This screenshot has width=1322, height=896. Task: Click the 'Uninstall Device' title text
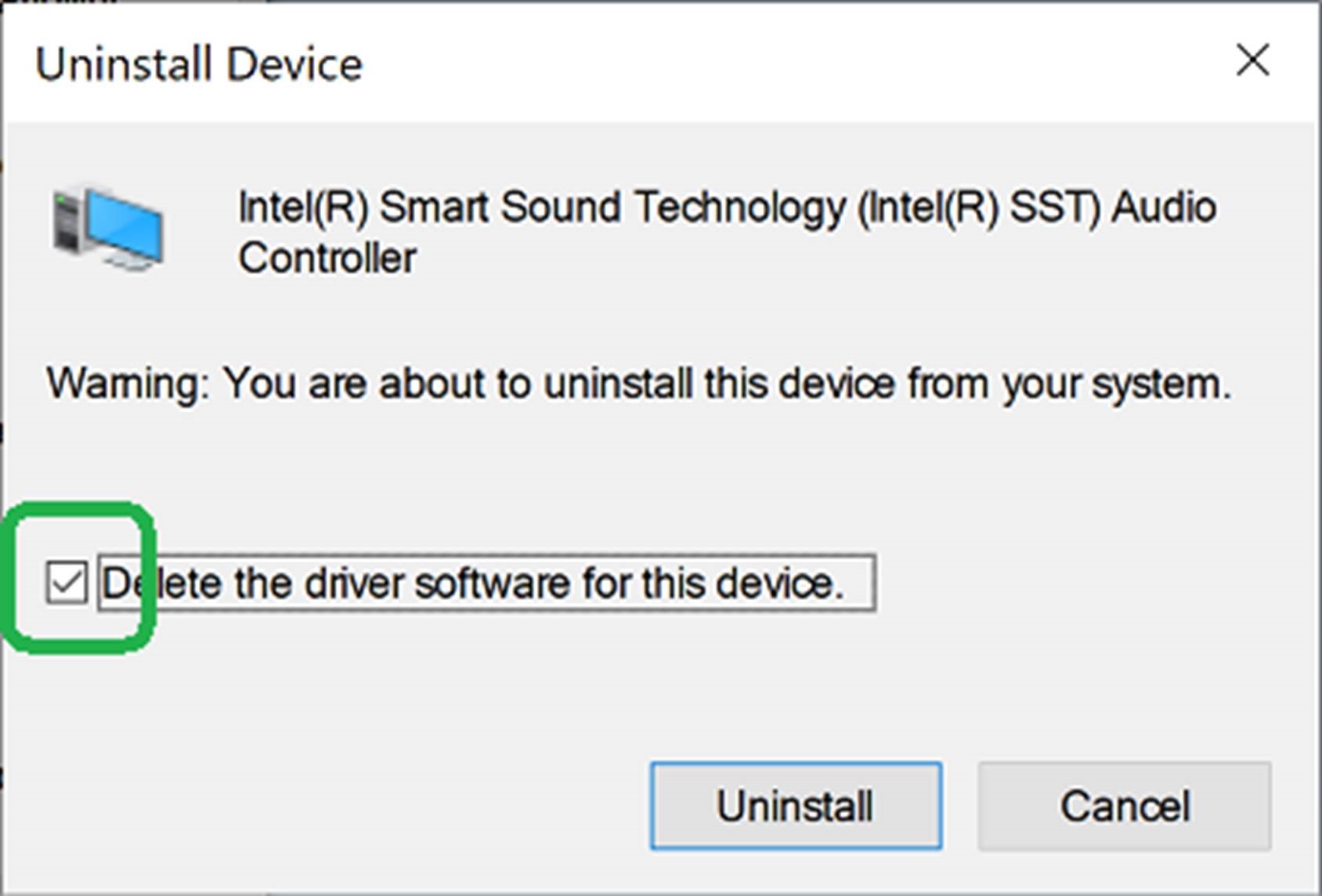tap(199, 64)
